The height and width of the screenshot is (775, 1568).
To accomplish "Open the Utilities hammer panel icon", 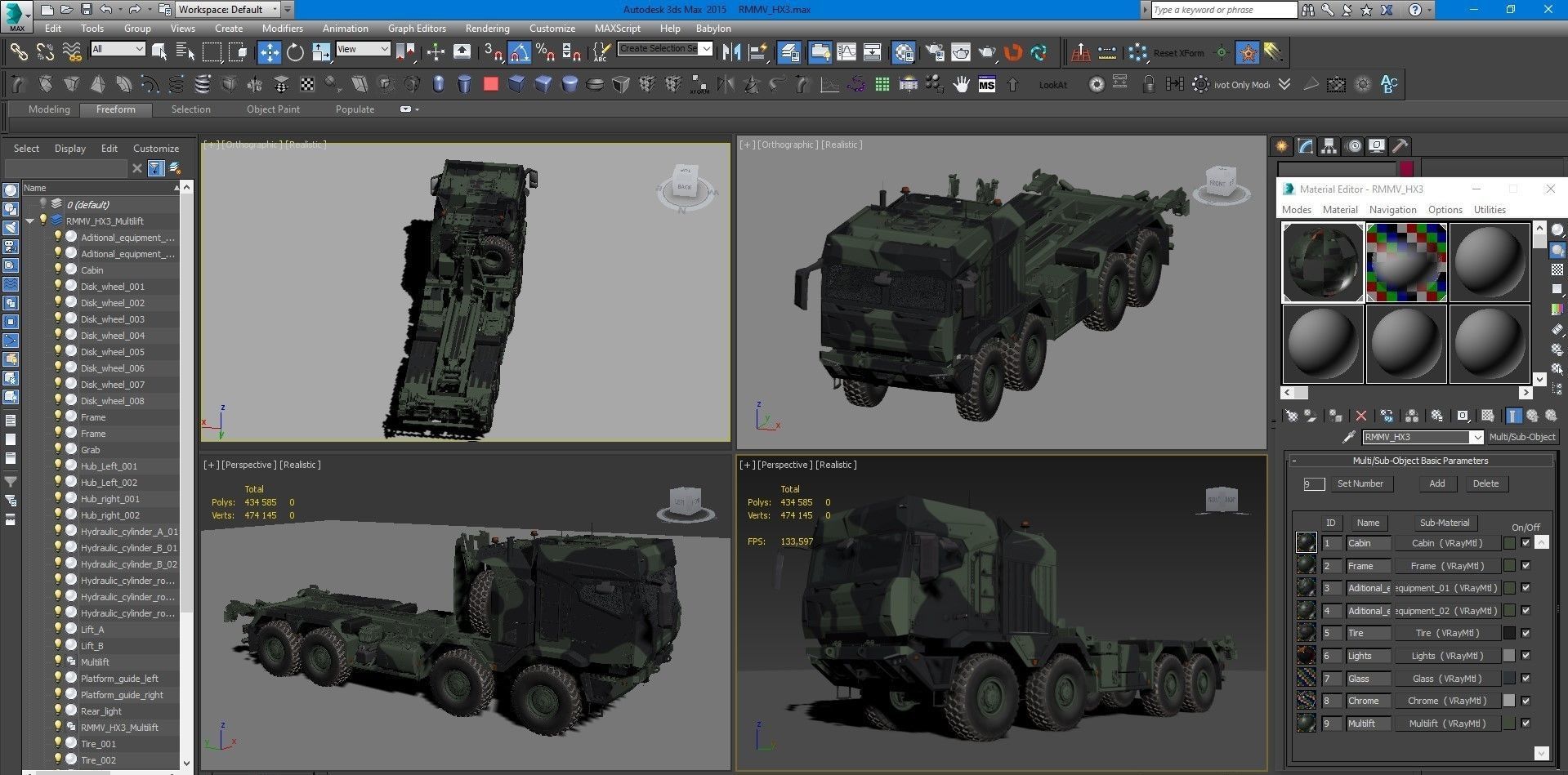I will (1400, 146).
